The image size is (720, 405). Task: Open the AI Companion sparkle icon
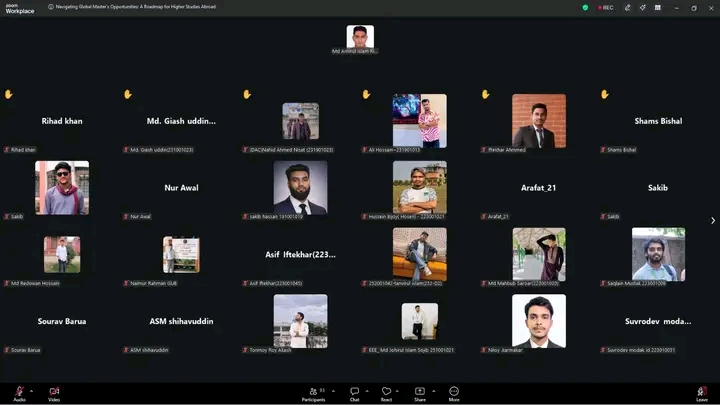pos(644,7)
